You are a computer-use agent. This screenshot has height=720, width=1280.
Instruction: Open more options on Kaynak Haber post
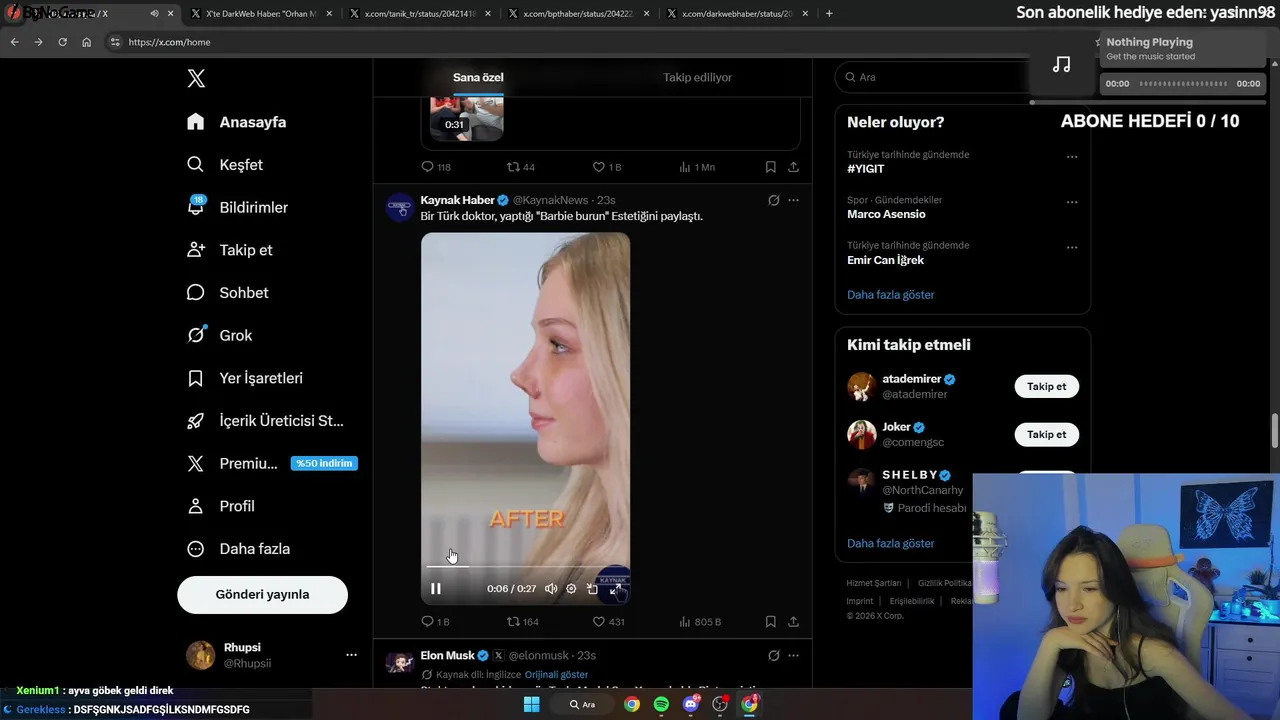pyautogui.click(x=793, y=200)
